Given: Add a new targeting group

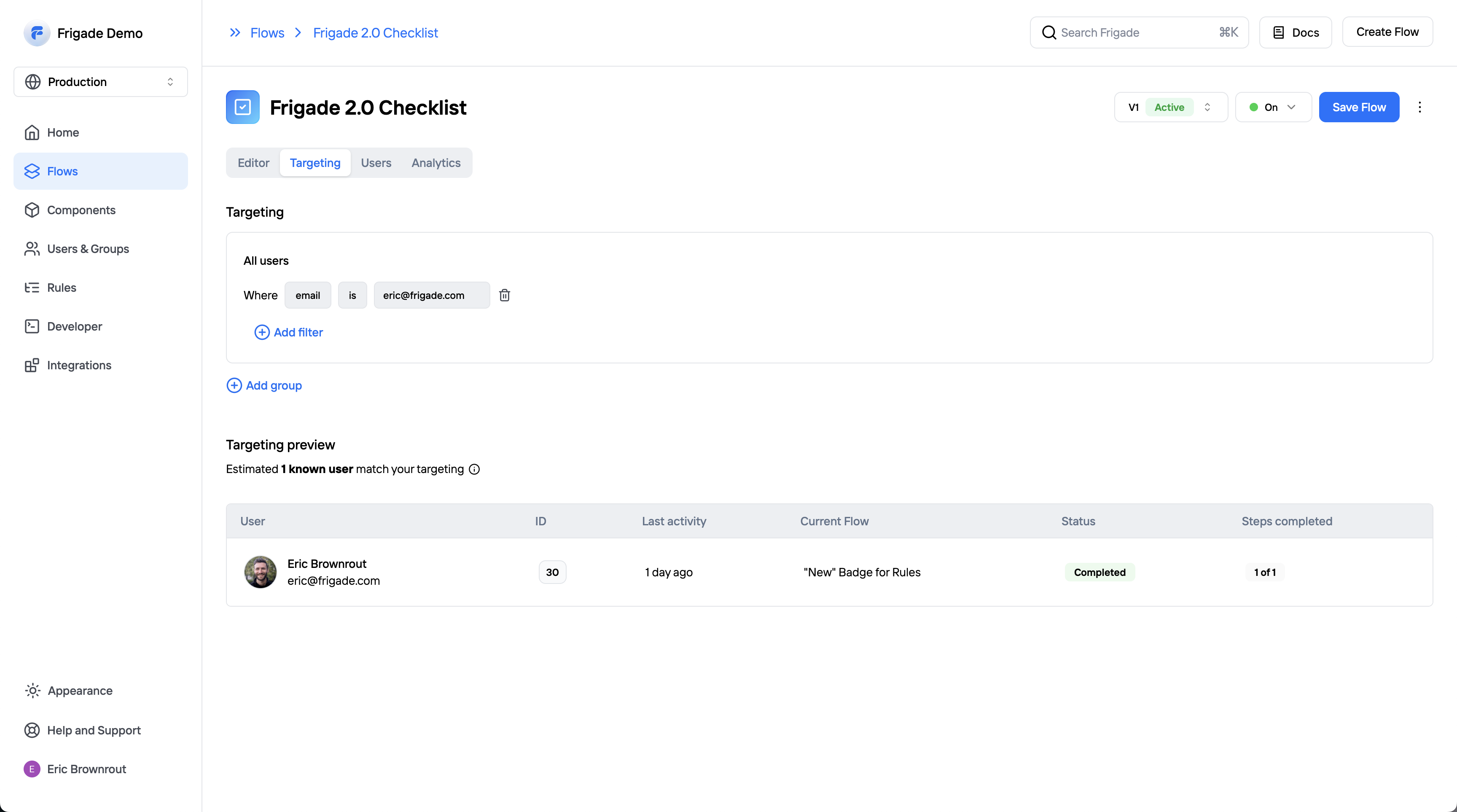Looking at the screenshot, I should pos(264,386).
